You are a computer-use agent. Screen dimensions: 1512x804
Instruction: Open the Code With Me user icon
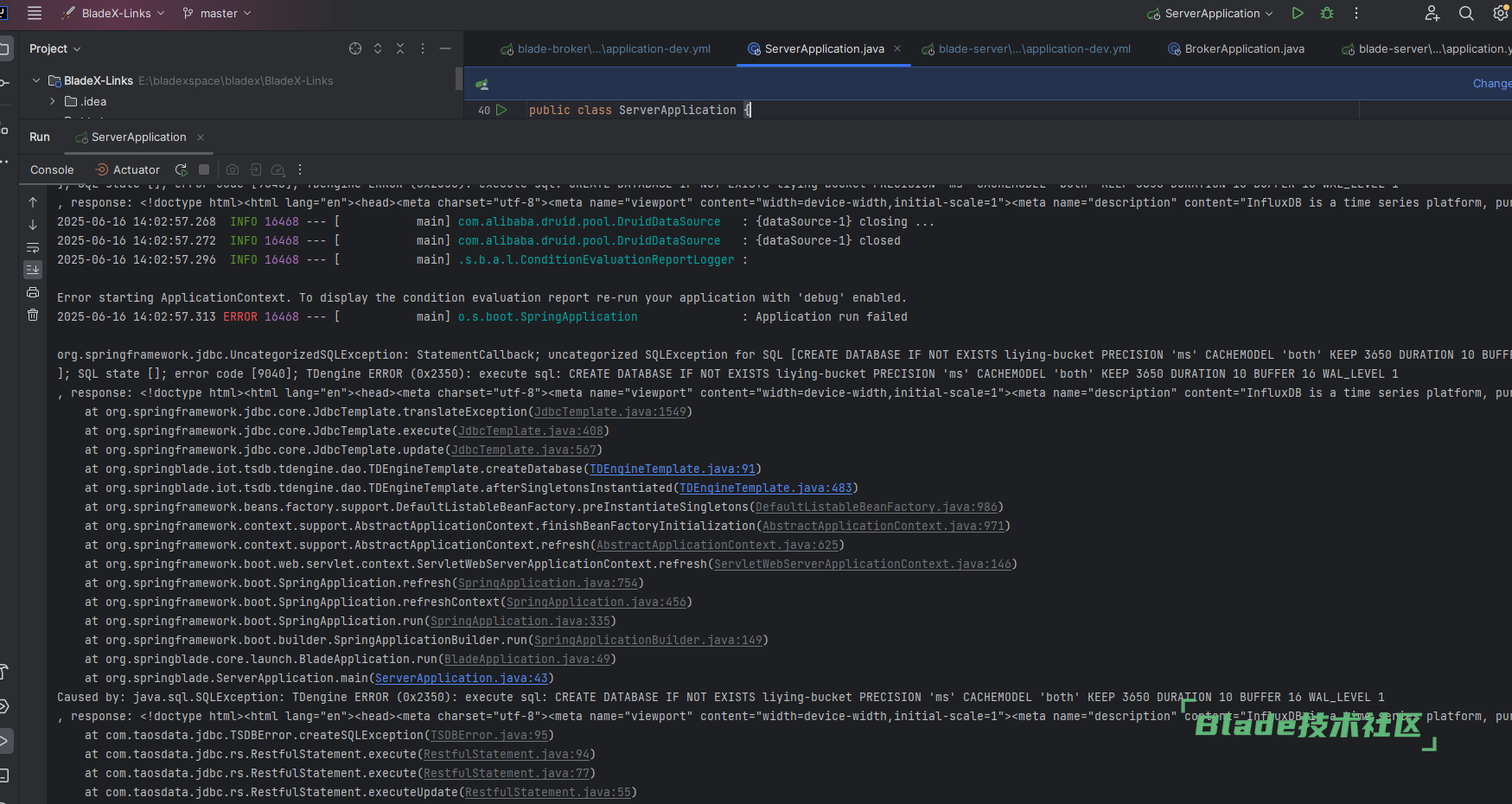[1432, 13]
